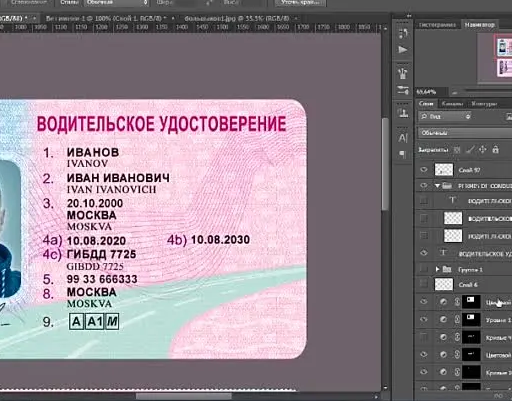512x401 pixels.
Task: Click the mask link icon of Уровни 1
Action: click(457, 319)
